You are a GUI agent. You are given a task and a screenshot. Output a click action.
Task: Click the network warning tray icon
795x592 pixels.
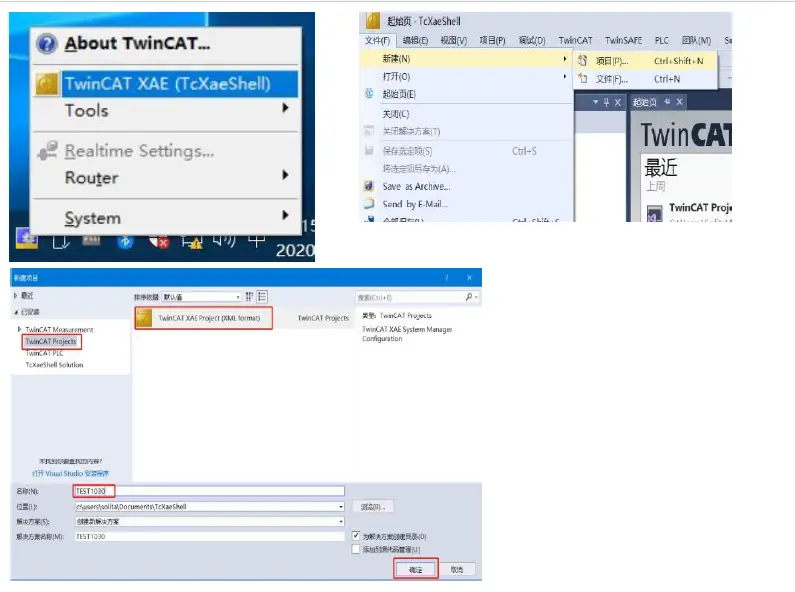pos(193,242)
